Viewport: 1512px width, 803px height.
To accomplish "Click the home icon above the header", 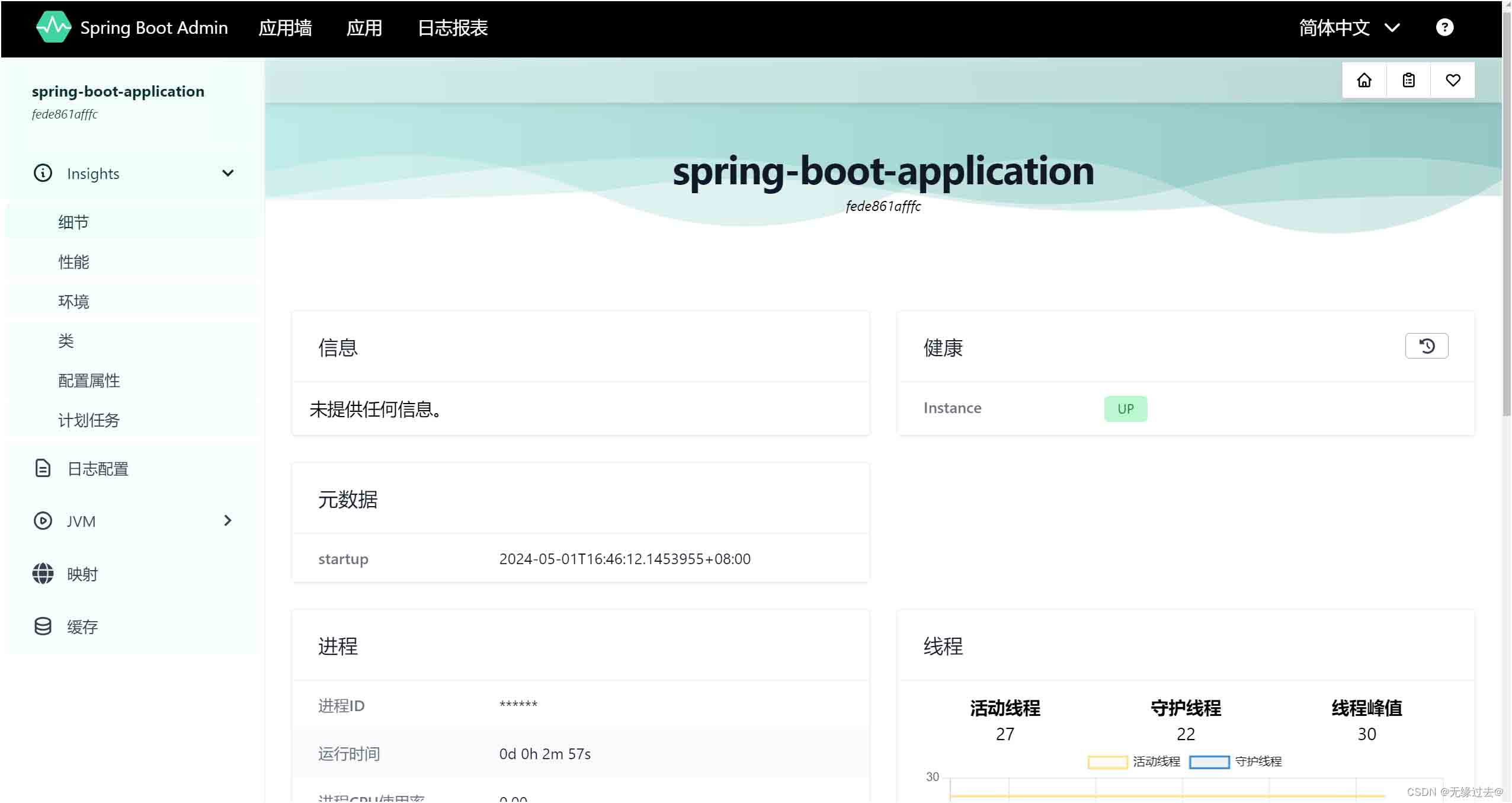I will [1364, 80].
